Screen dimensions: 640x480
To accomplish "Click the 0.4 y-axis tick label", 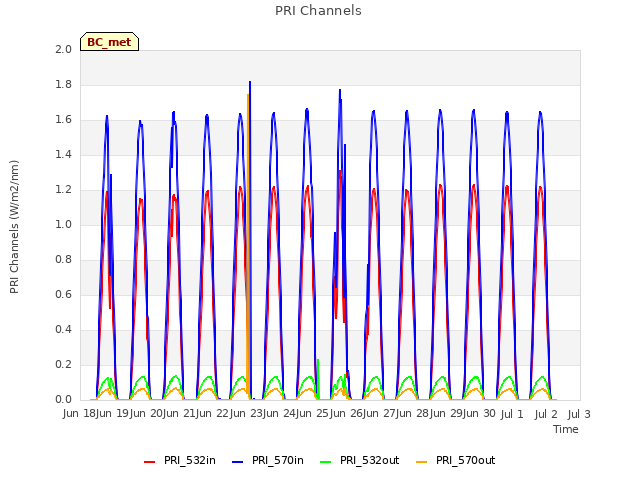I will tap(64, 329).
